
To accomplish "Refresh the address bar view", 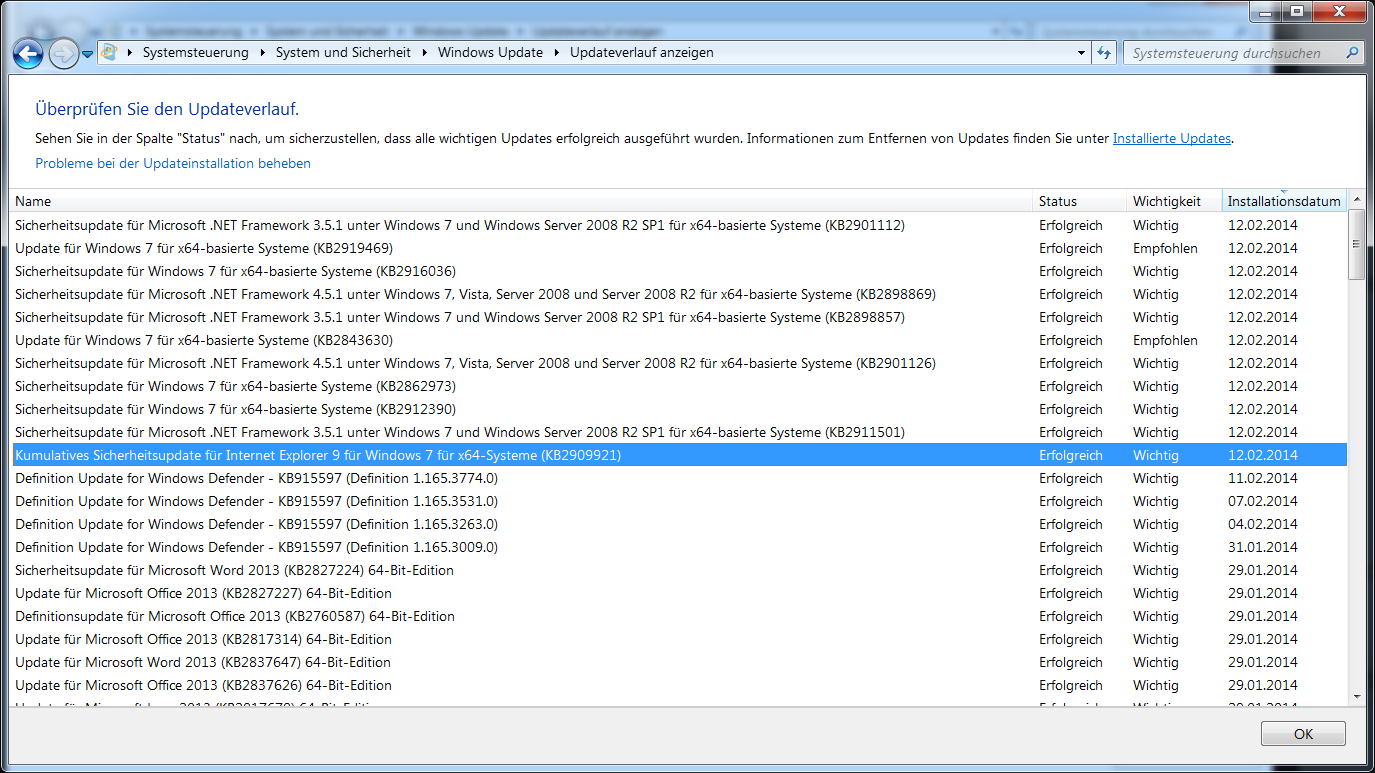I will tap(1104, 53).
